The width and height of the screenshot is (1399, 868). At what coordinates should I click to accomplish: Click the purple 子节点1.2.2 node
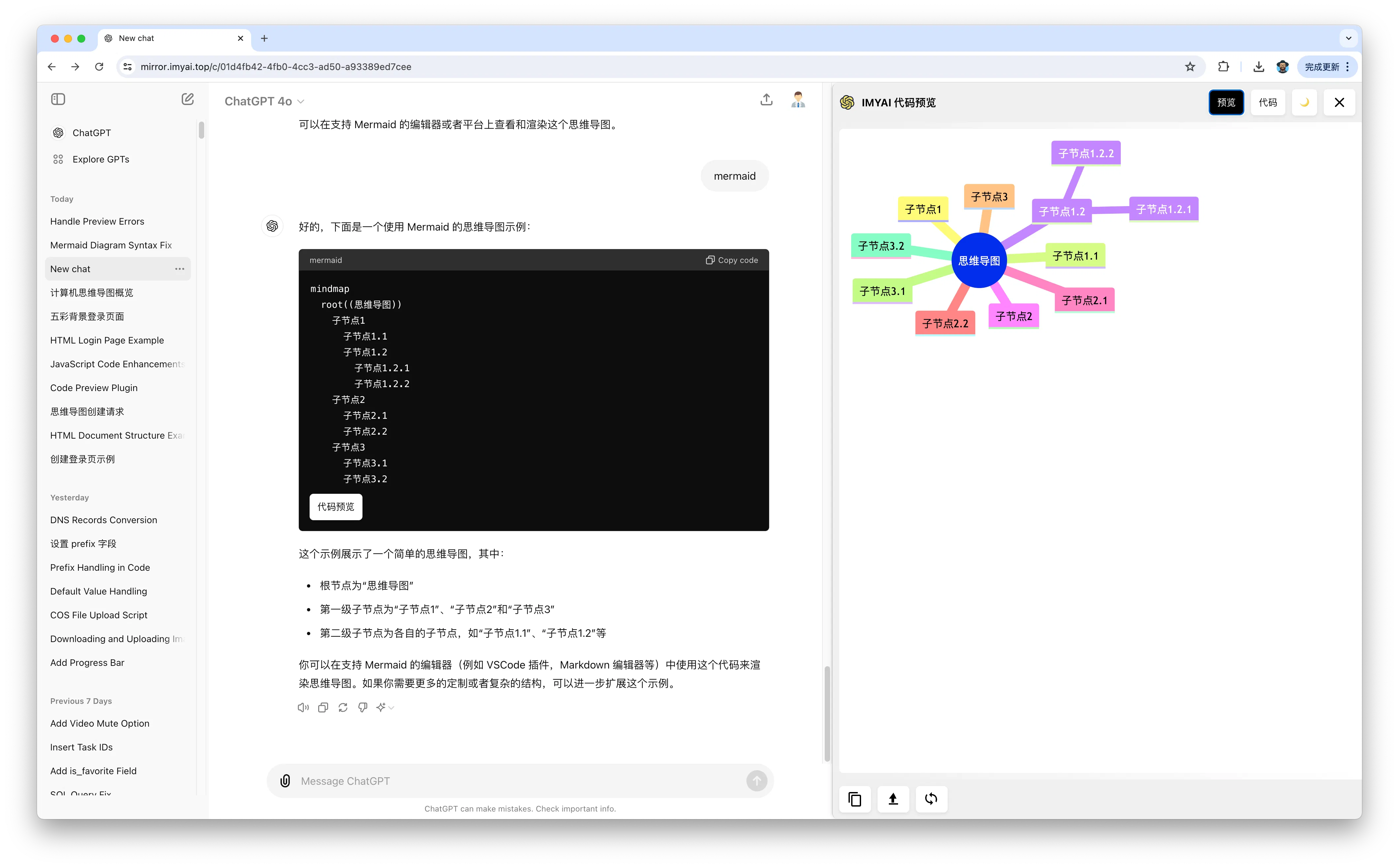pyautogui.click(x=1086, y=153)
